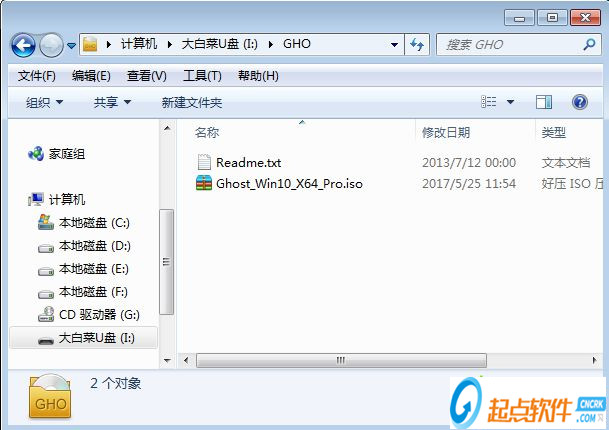Image resolution: width=609 pixels, height=430 pixels.
Task: Click the horizontal scrollbar thumb
Action: point(341,360)
